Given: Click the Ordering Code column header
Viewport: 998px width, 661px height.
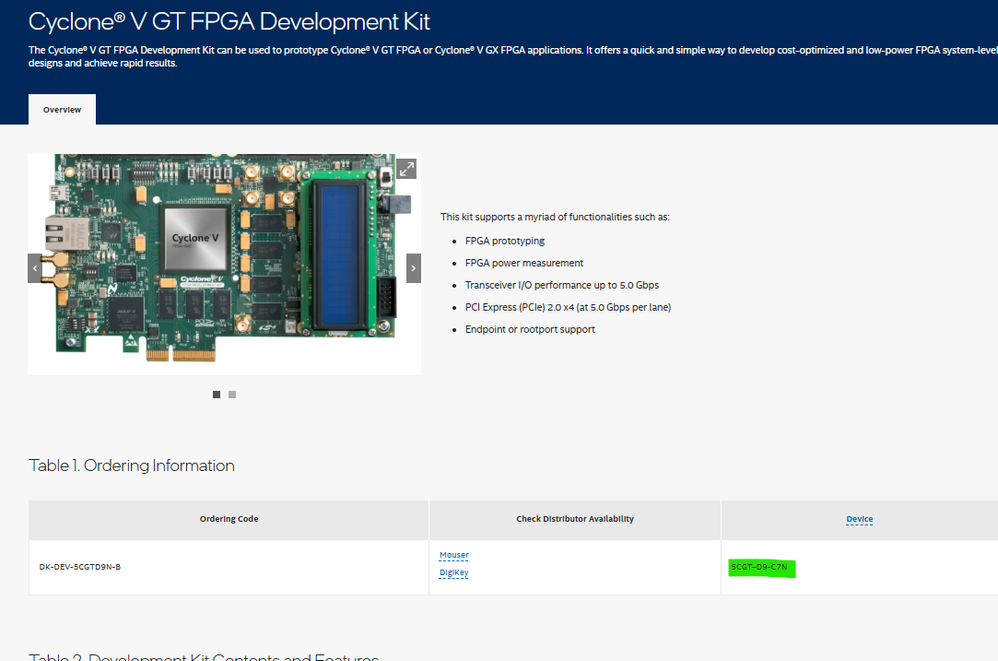Looking at the screenshot, I should click(x=228, y=519).
